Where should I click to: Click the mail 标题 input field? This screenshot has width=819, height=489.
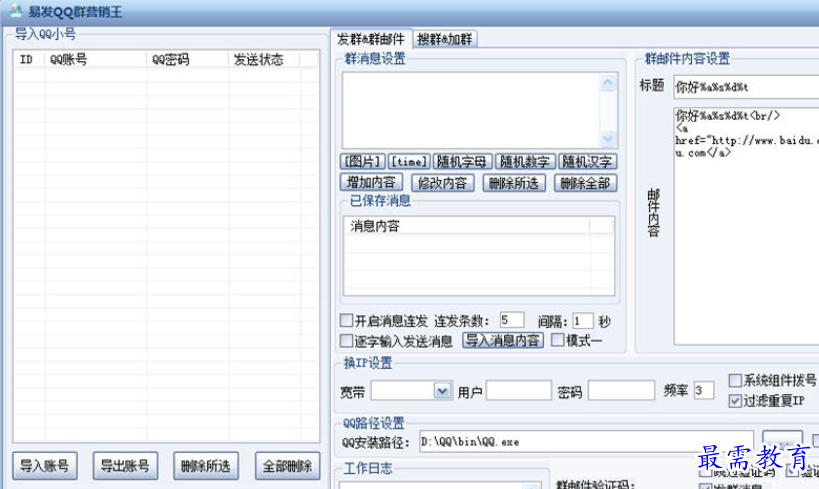[x=746, y=87]
